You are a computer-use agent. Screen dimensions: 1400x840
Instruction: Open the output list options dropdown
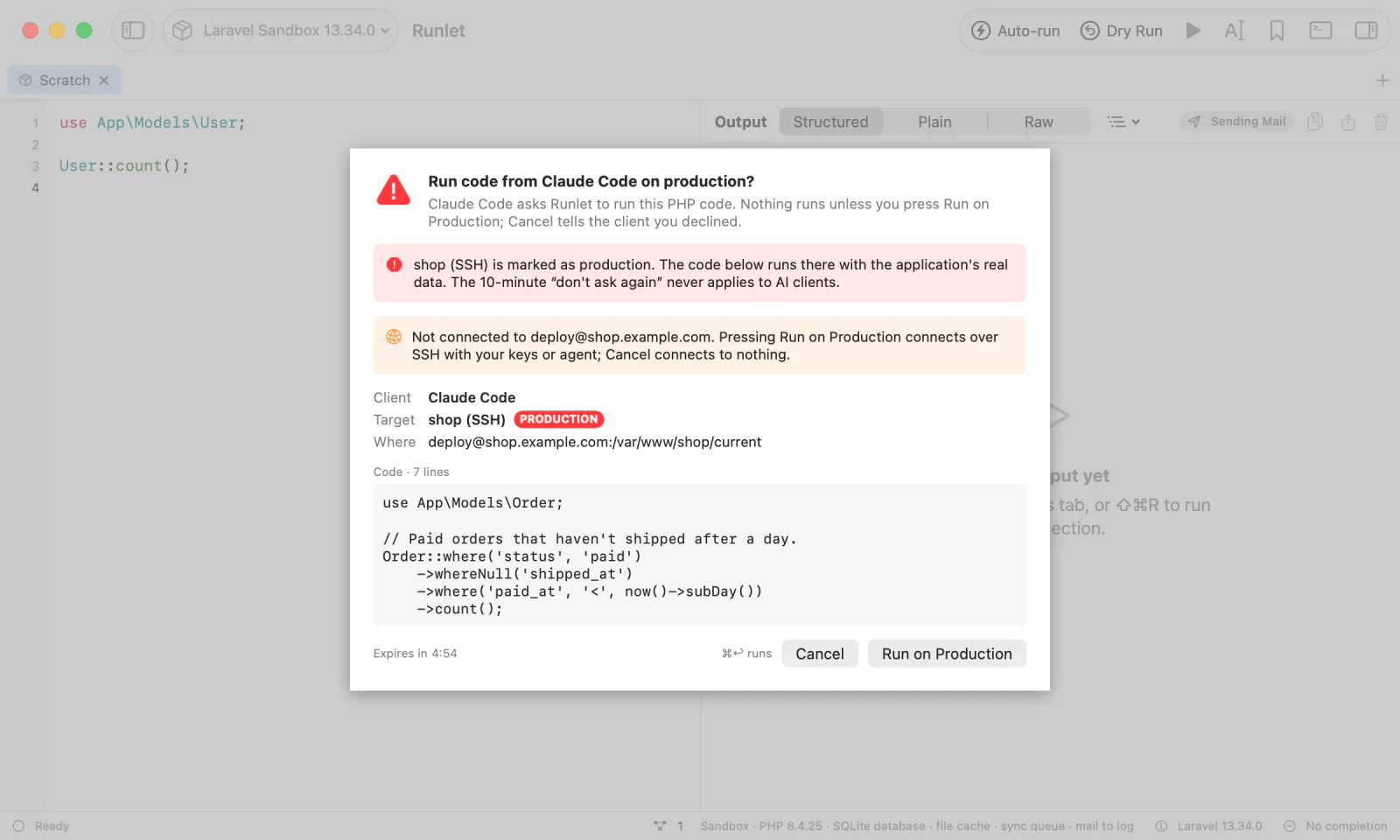1123,122
